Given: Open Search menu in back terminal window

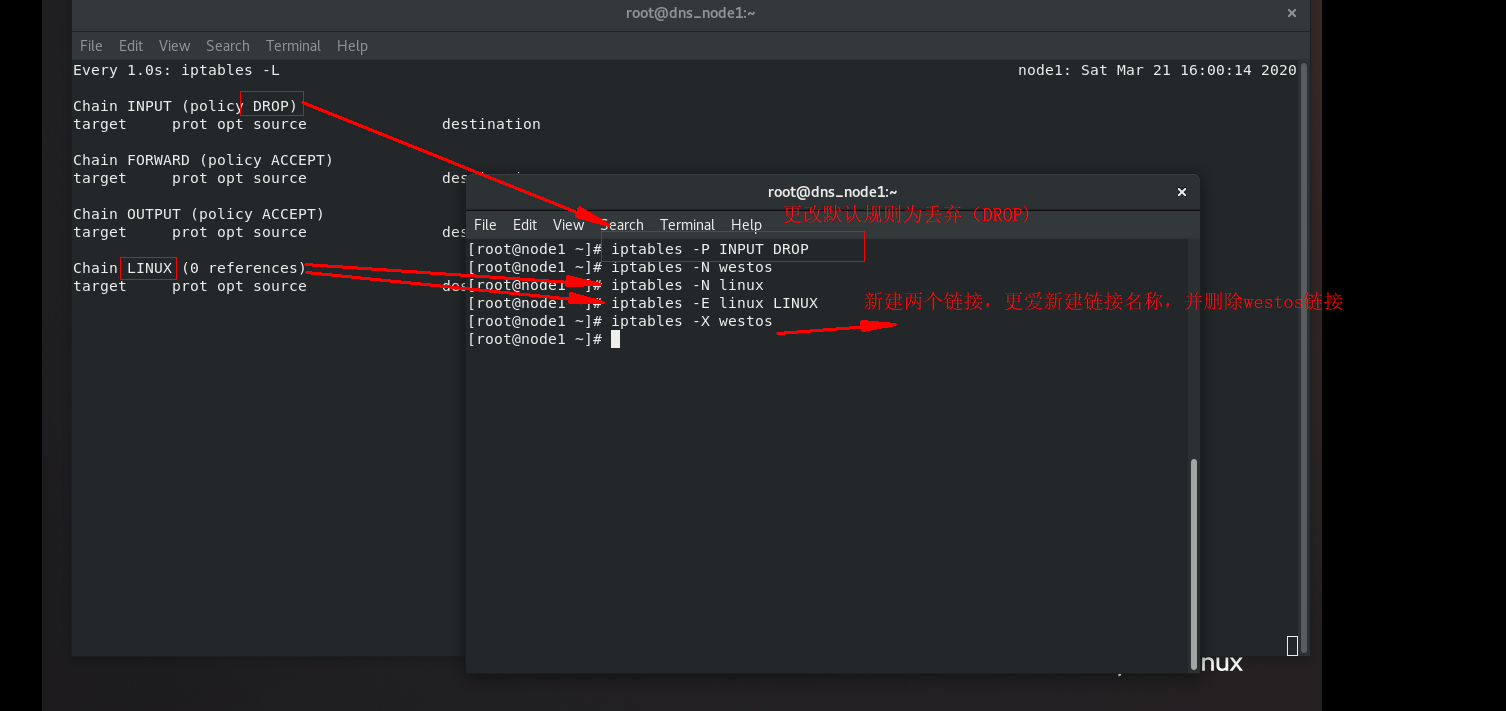Looking at the screenshot, I should click(x=228, y=46).
